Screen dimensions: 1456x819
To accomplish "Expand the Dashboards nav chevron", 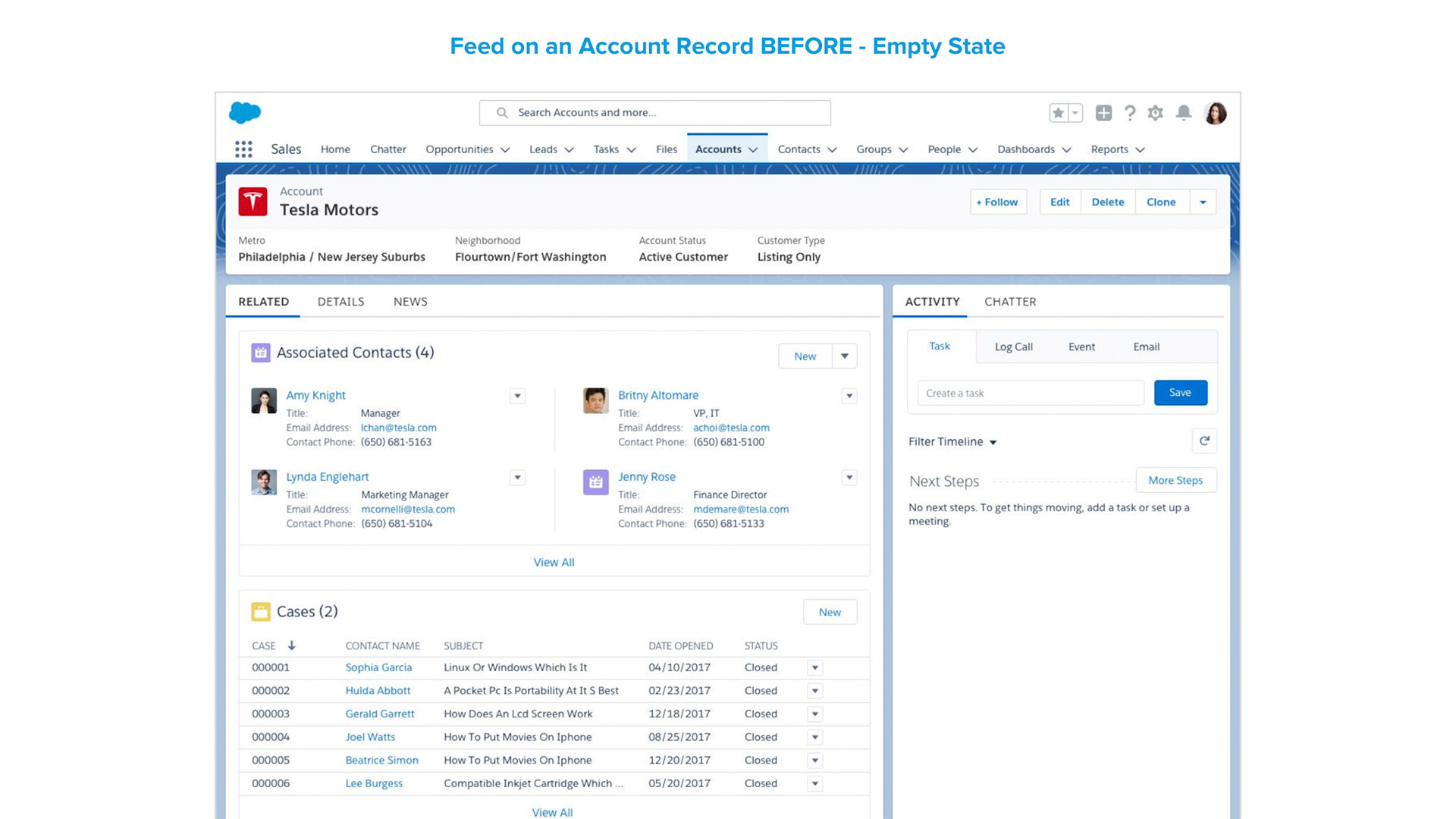I will (x=1066, y=150).
